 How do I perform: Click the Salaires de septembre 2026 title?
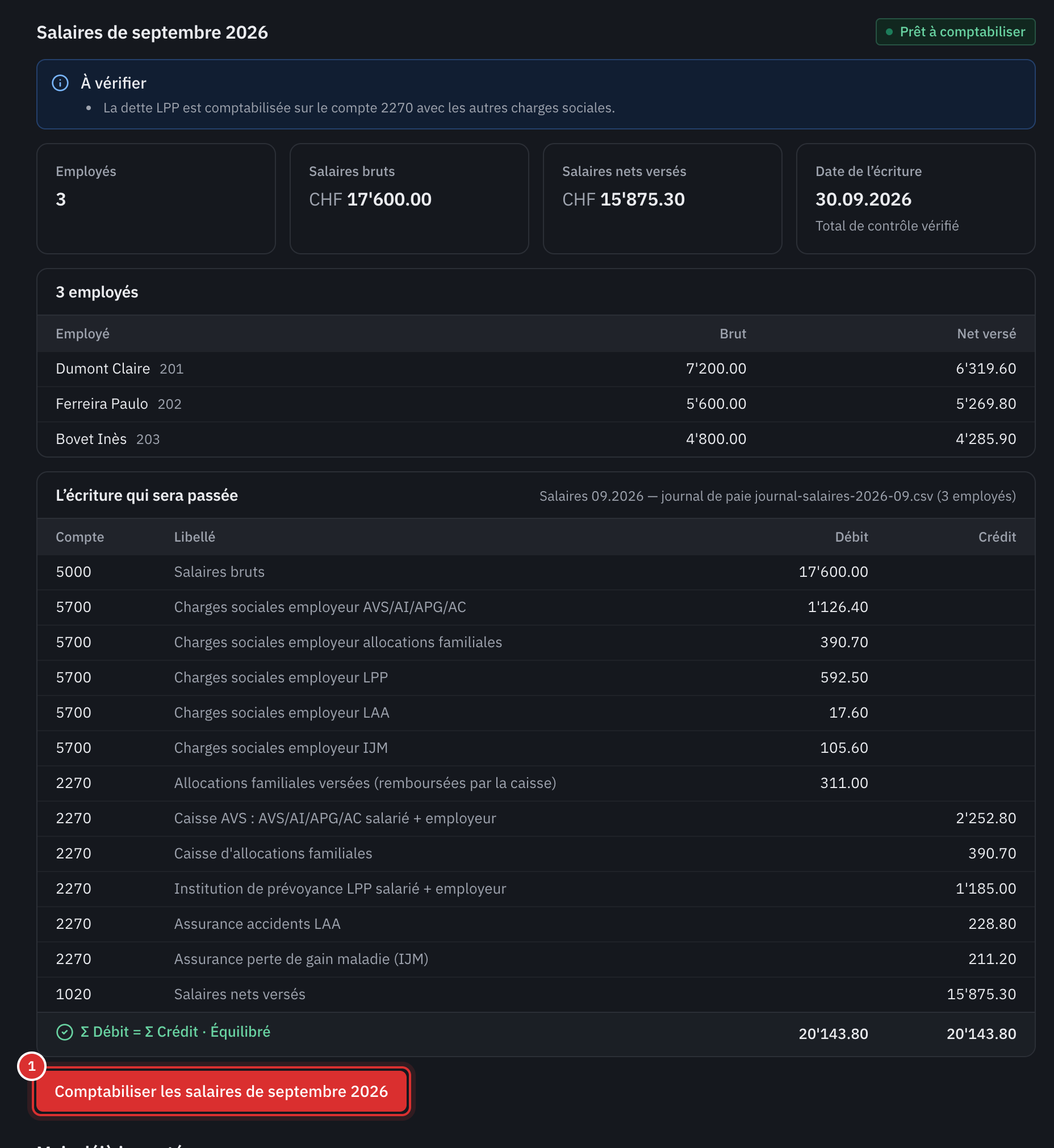152,32
